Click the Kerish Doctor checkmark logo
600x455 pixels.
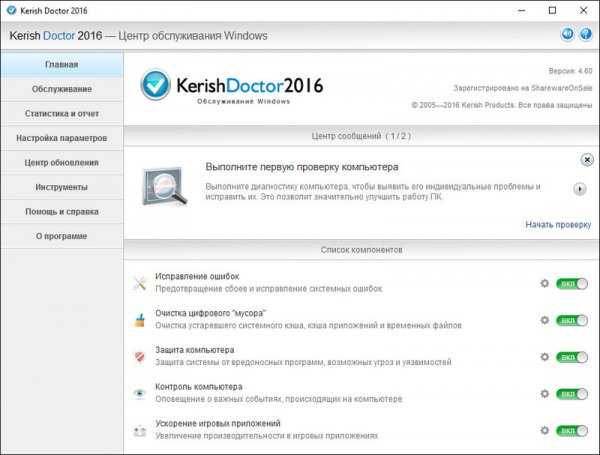click(x=155, y=85)
